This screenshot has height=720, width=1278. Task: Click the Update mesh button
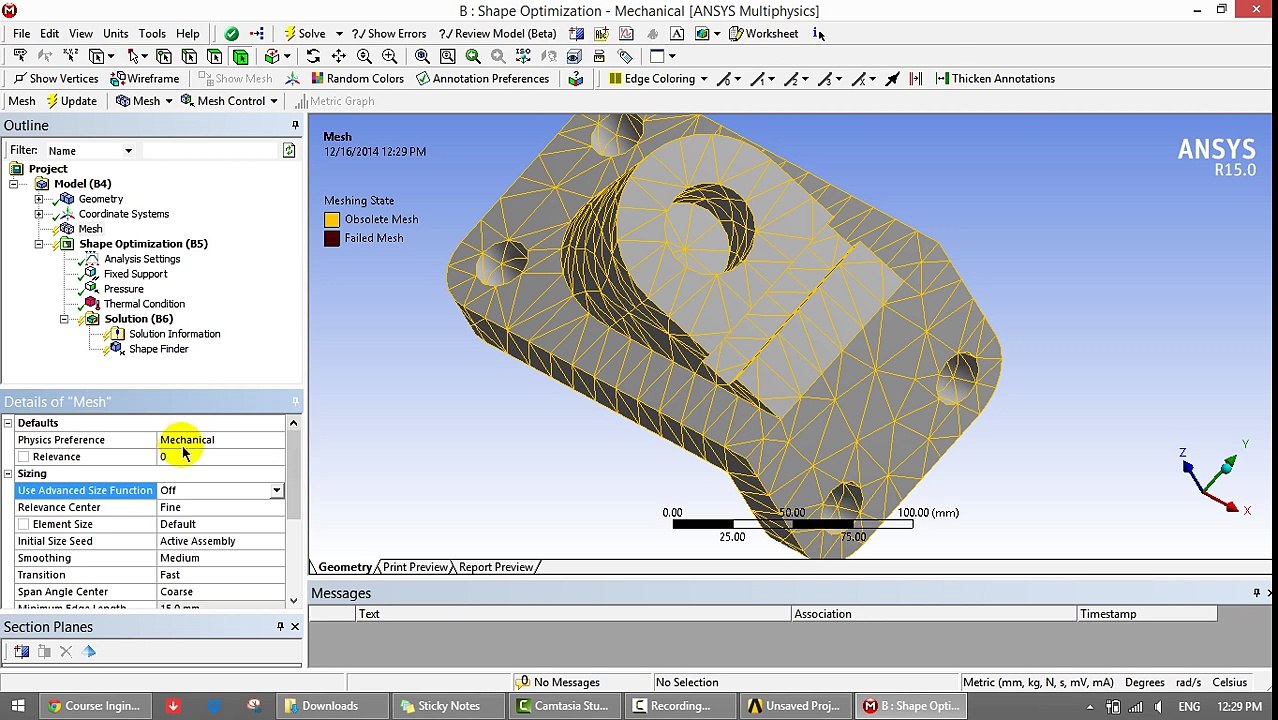click(x=71, y=101)
